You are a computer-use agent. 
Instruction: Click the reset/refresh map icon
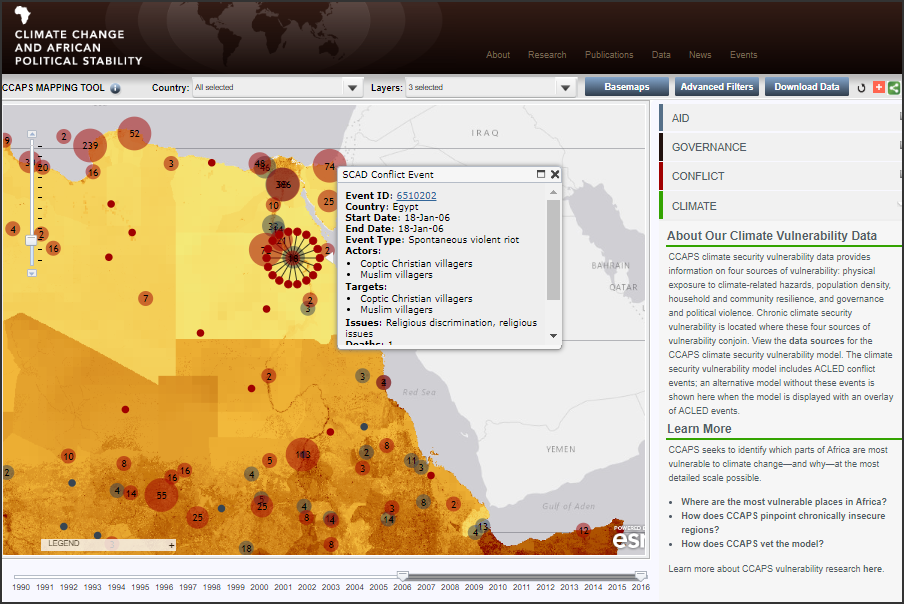click(861, 87)
